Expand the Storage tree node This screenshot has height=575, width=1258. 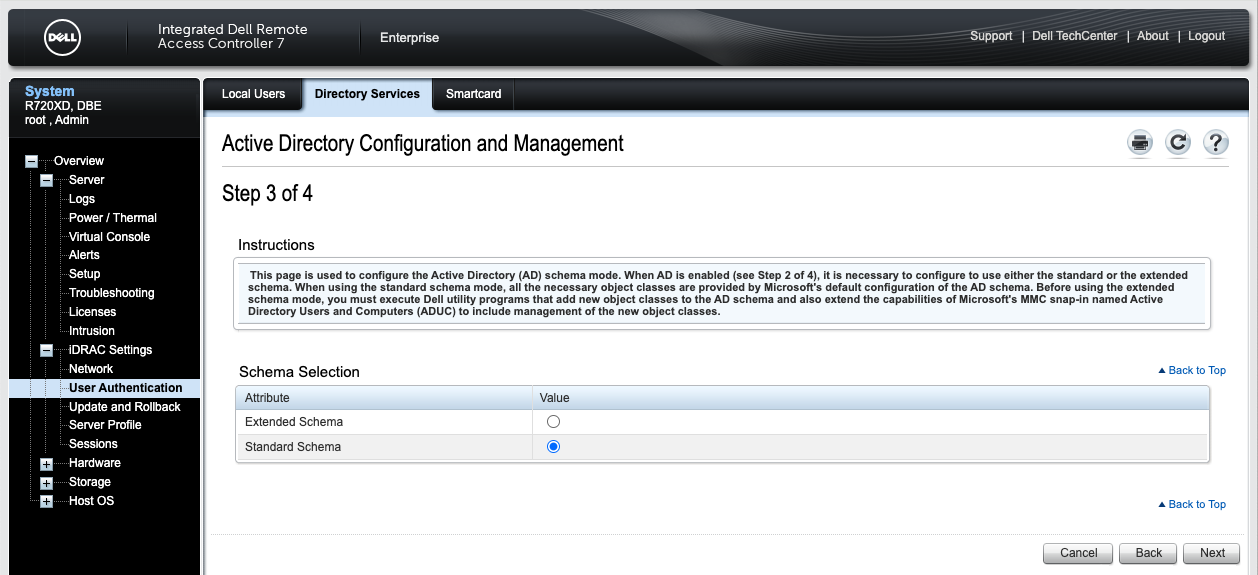coord(46,483)
